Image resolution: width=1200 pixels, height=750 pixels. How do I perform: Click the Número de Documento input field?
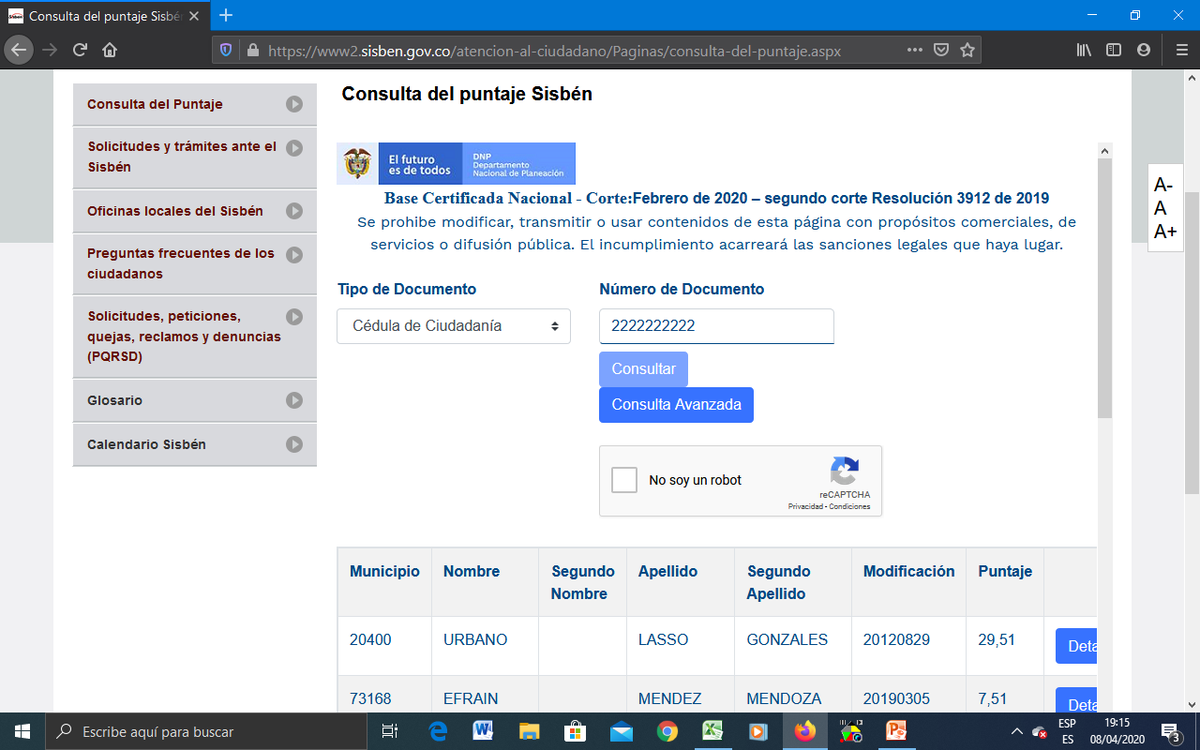[x=716, y=326]
